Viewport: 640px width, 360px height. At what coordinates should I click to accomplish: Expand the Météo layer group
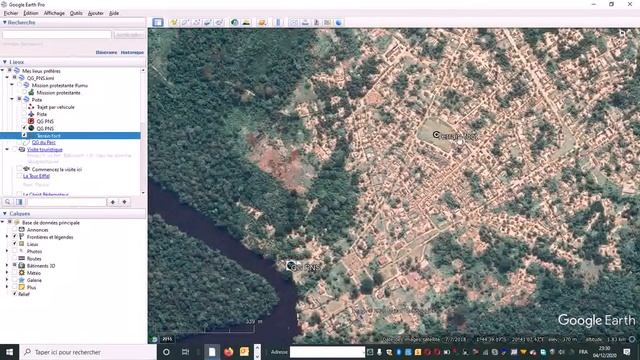(7, 273)
